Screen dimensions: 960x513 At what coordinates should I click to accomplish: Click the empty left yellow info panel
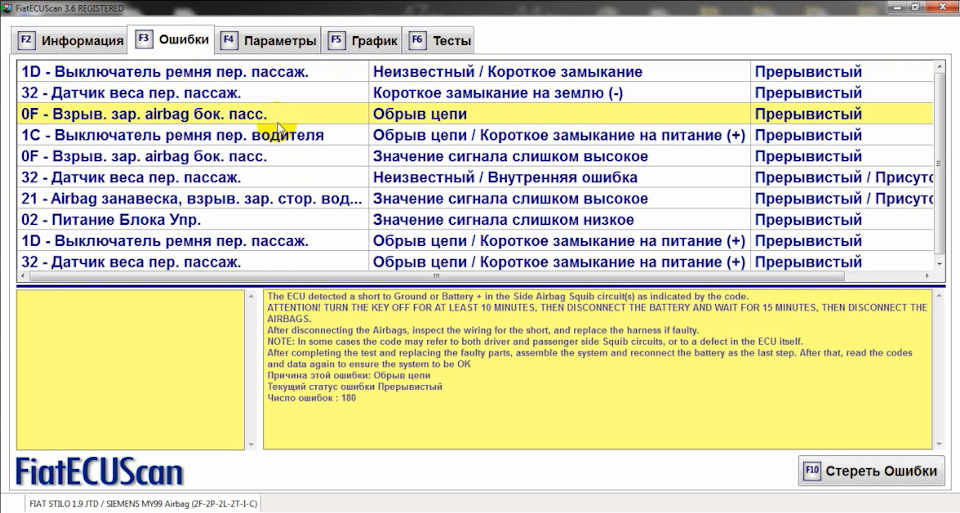[x=130, y=370]
